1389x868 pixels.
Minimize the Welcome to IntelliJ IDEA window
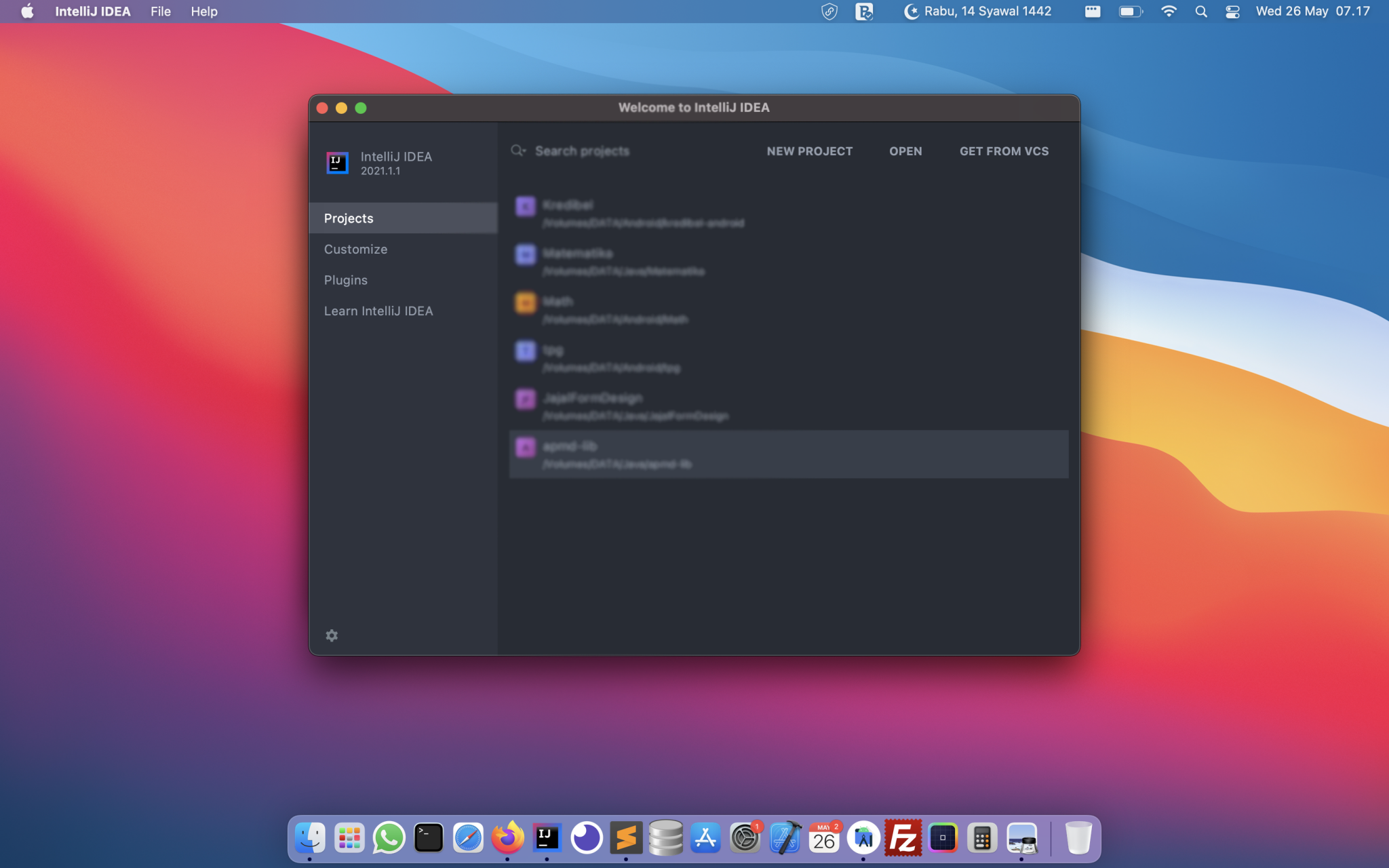tap(341, 108)
